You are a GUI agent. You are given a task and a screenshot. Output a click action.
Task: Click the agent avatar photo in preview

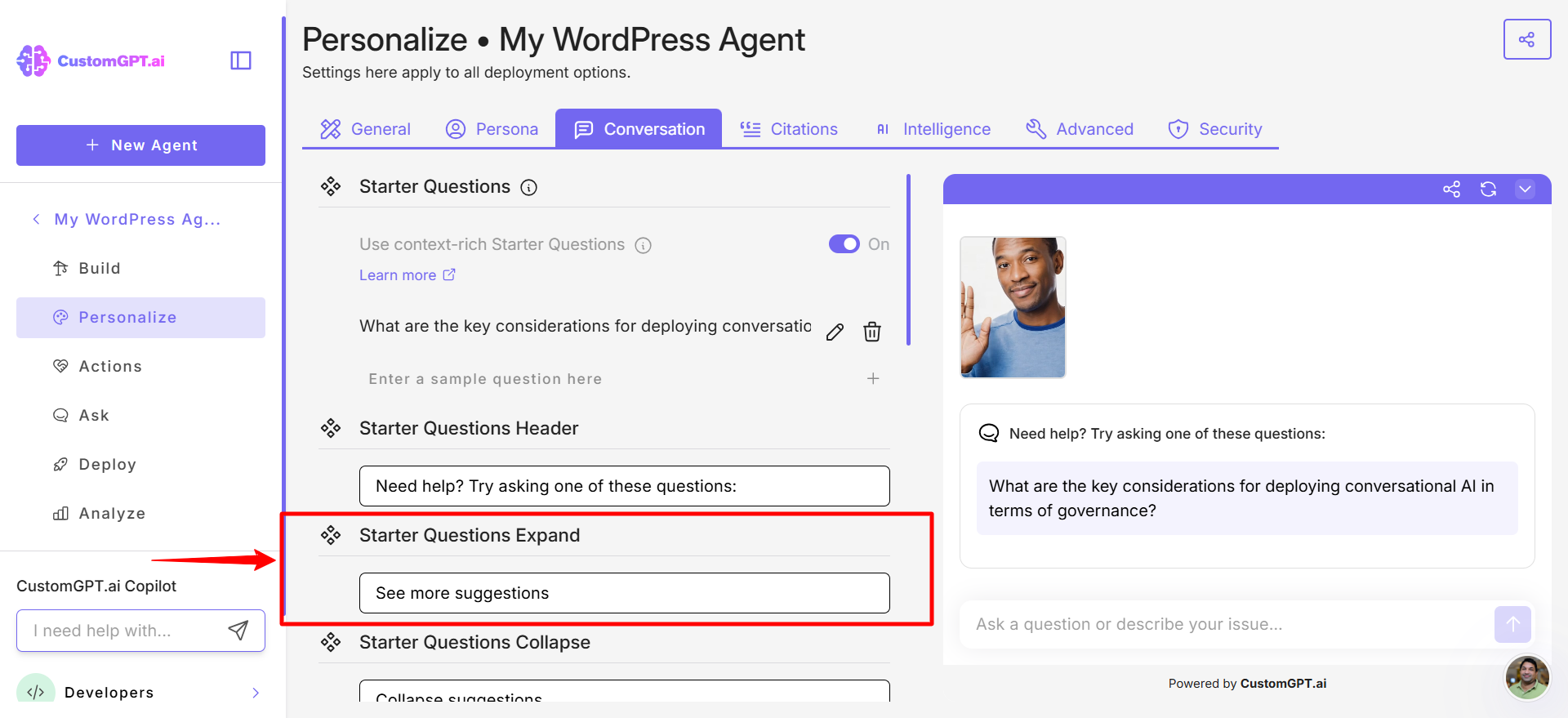tap(1013, 307)
